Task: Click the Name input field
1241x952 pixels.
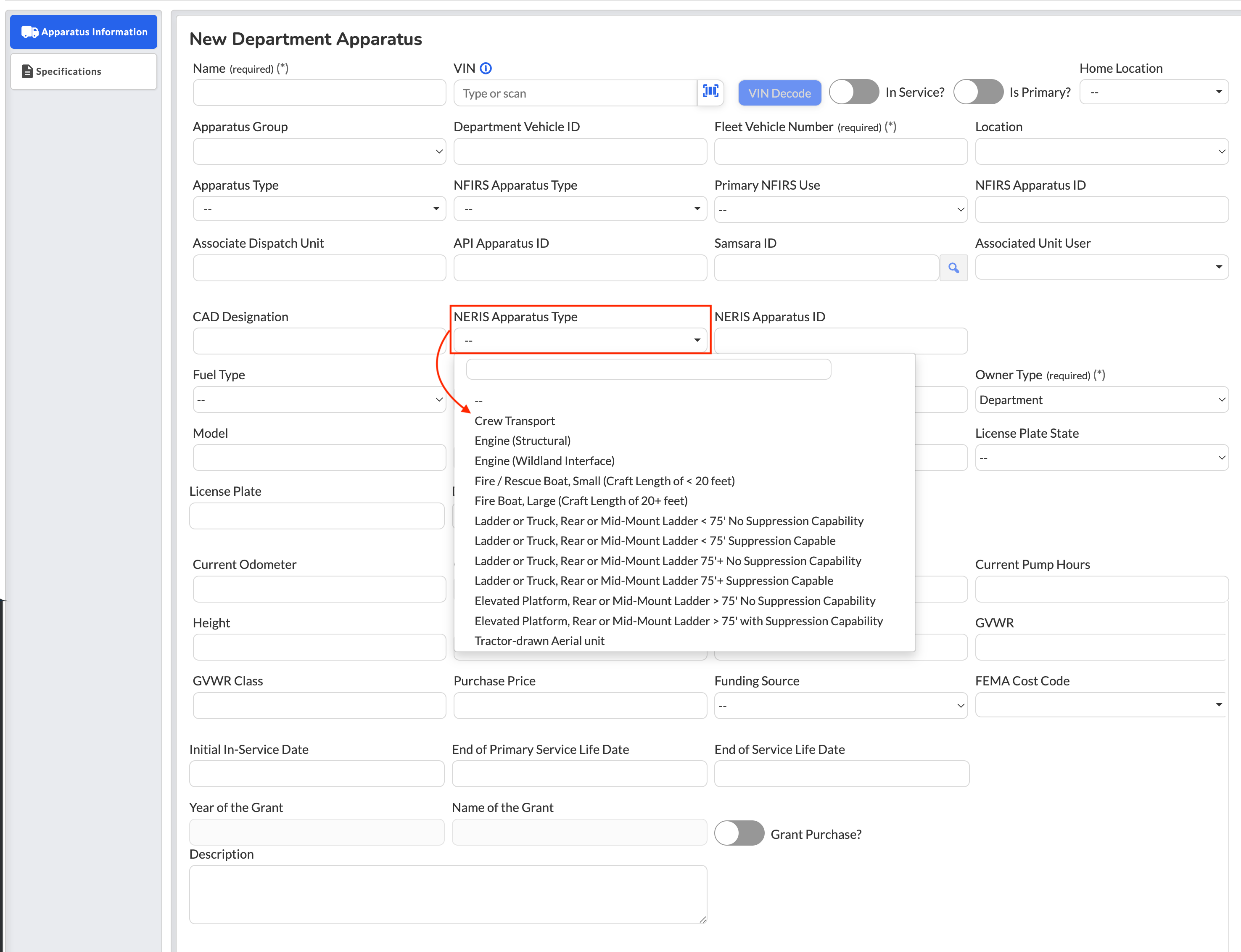Action: click(x=319, y=93)
